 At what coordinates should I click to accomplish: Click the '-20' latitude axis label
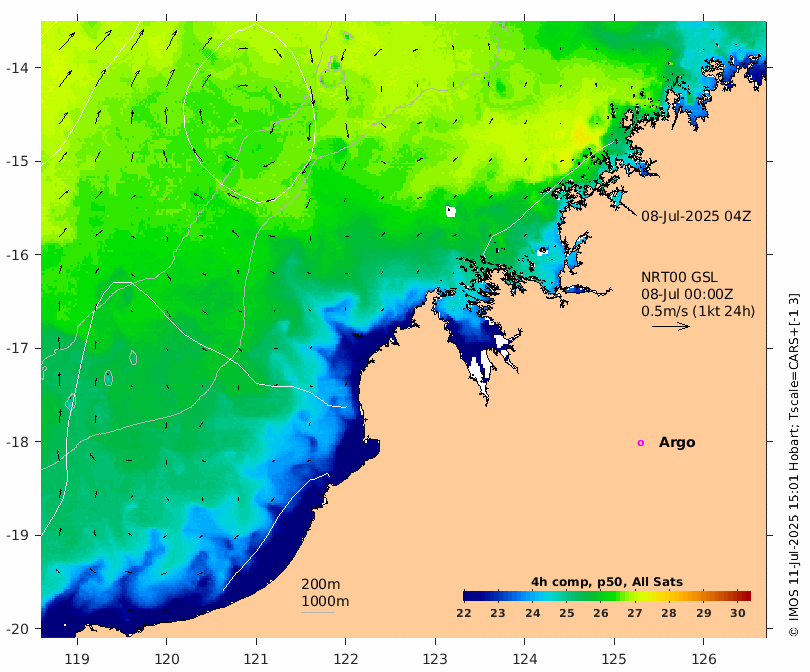pyautogui.click(x=17, y=629)
